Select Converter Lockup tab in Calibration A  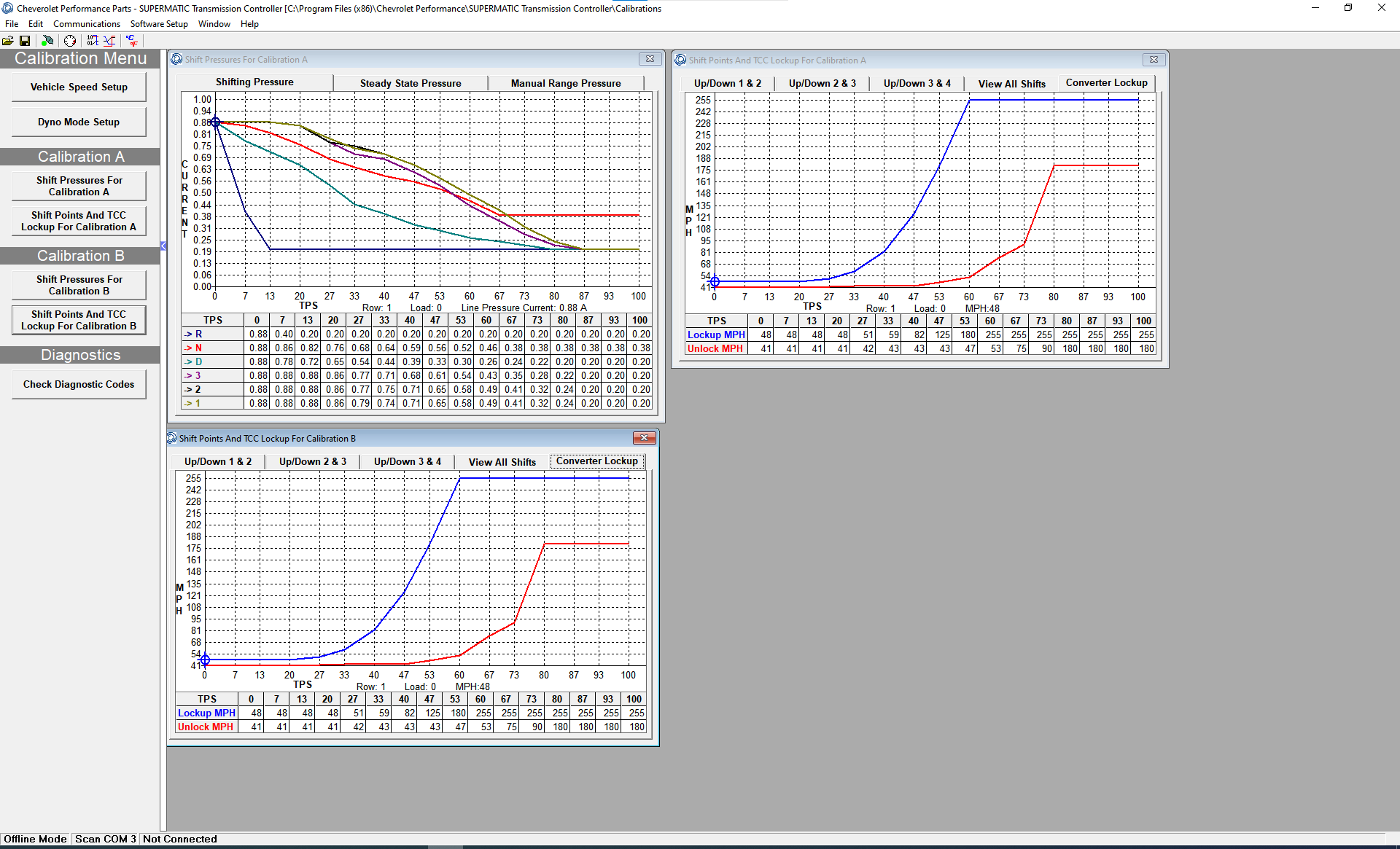(x=1107, y=82)
